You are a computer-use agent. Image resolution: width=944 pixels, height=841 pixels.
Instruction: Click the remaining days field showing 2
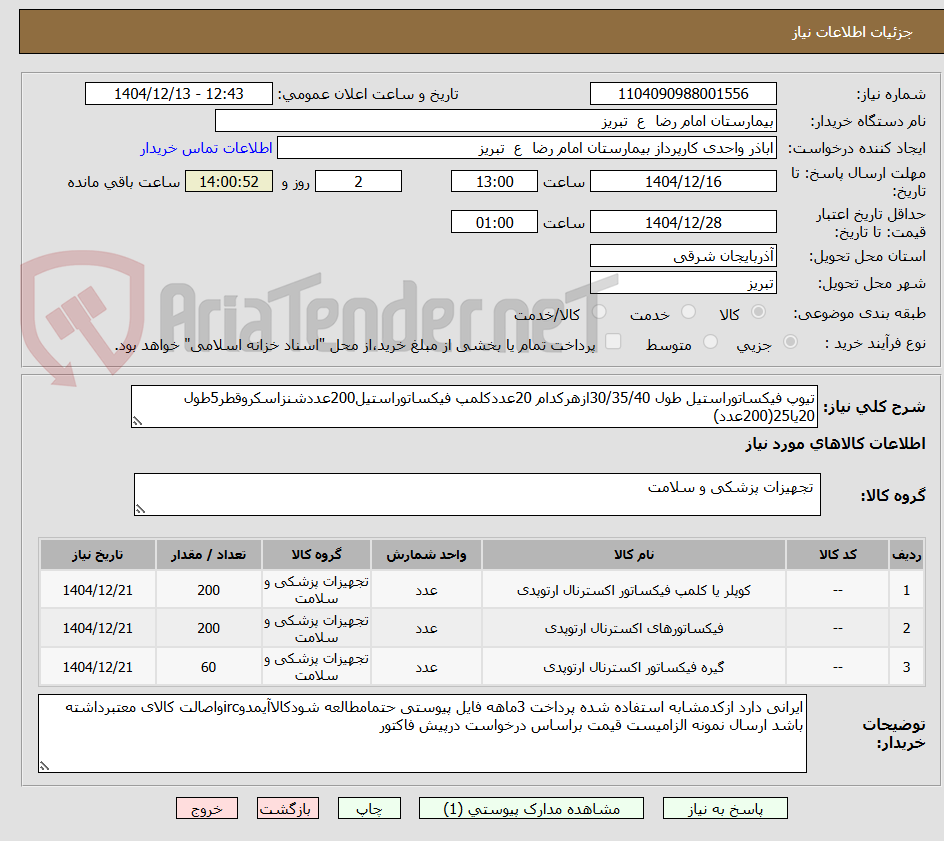[x=358, y=181]
